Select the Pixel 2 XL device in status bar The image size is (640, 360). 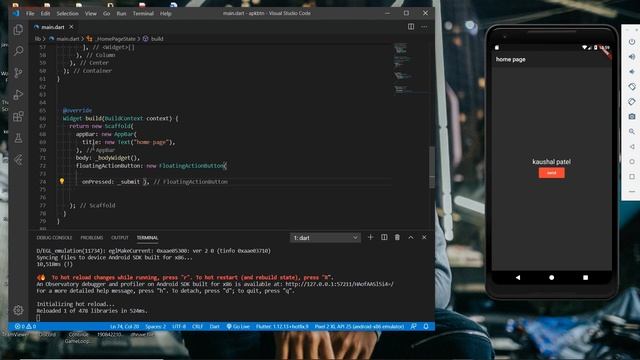click(x=359, y=327)
